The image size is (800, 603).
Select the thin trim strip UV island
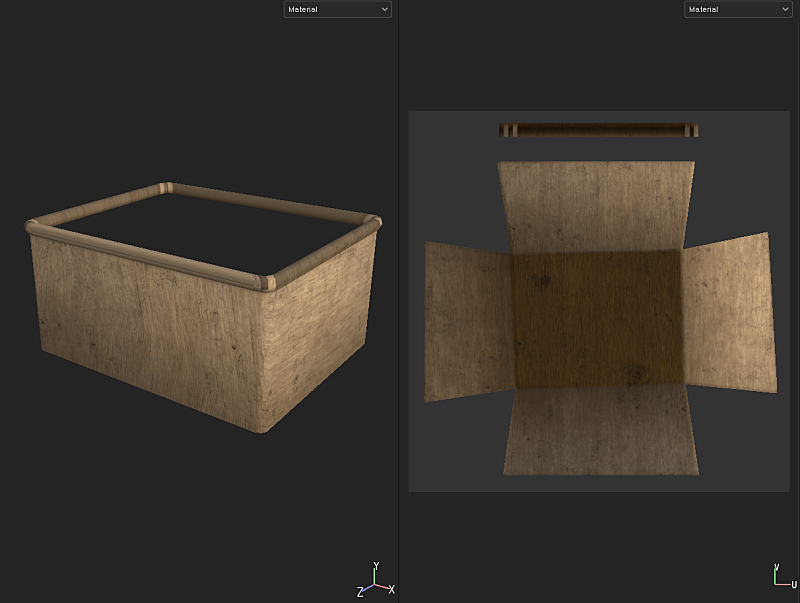pyautogui.click(x=598, y=130)
